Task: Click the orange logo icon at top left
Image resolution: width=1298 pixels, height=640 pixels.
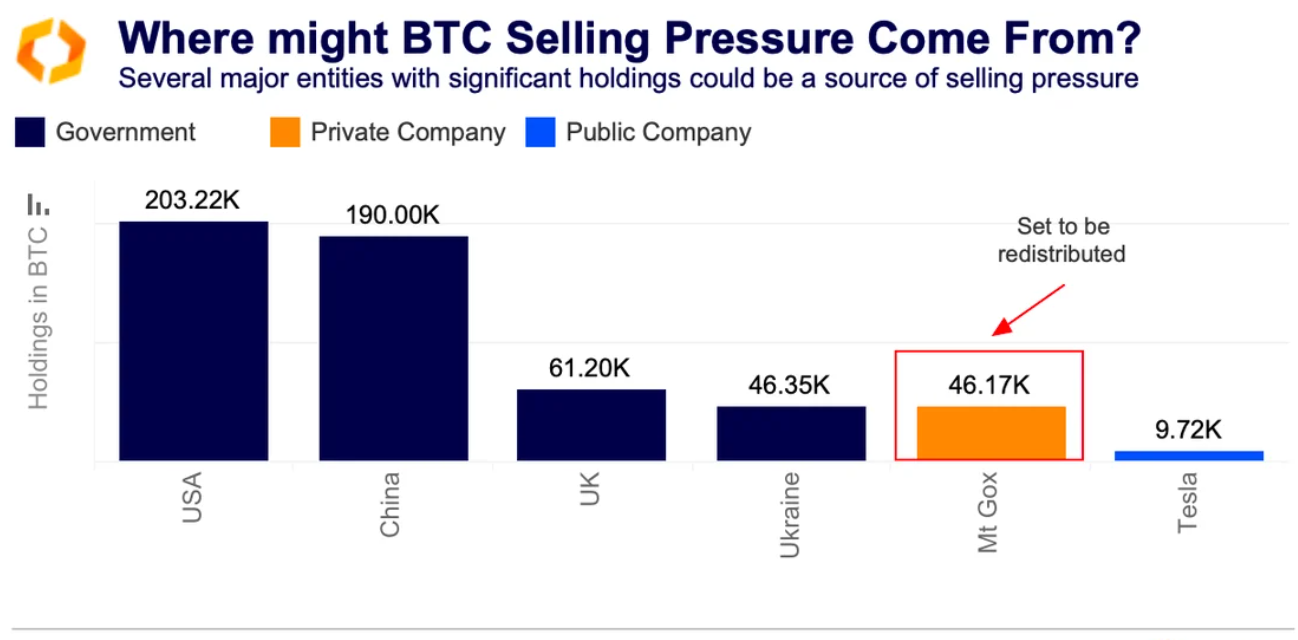Action: point(51,49)
